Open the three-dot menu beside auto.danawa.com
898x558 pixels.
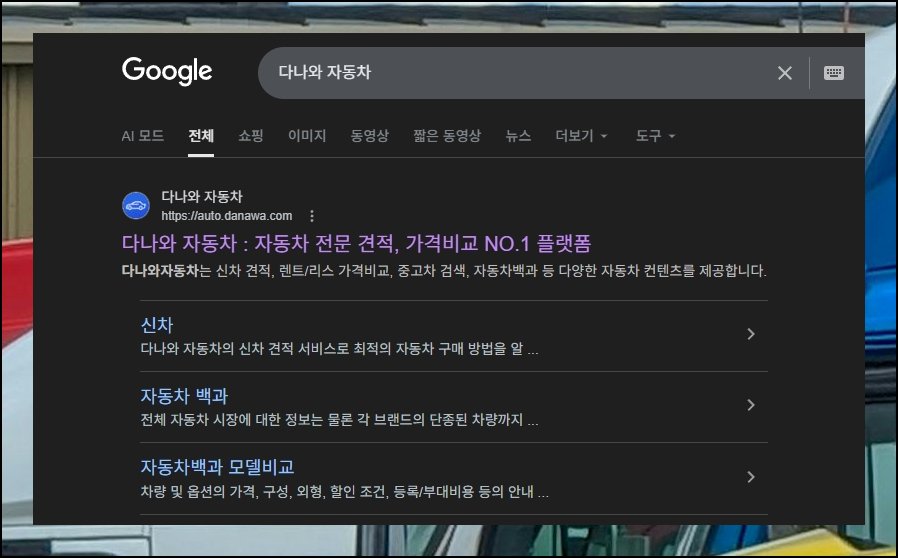312,216
